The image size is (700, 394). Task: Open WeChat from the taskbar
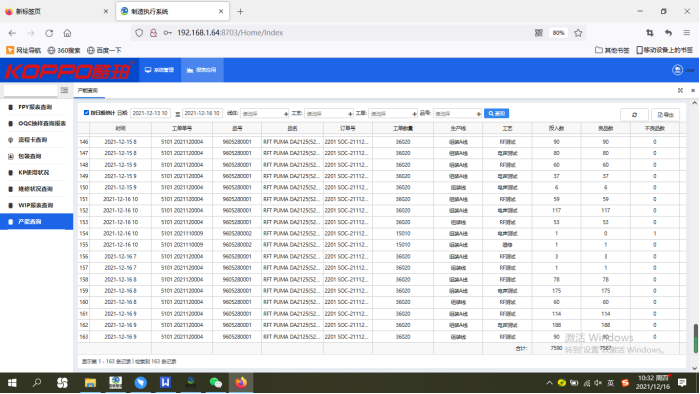(x=216, y=383)
